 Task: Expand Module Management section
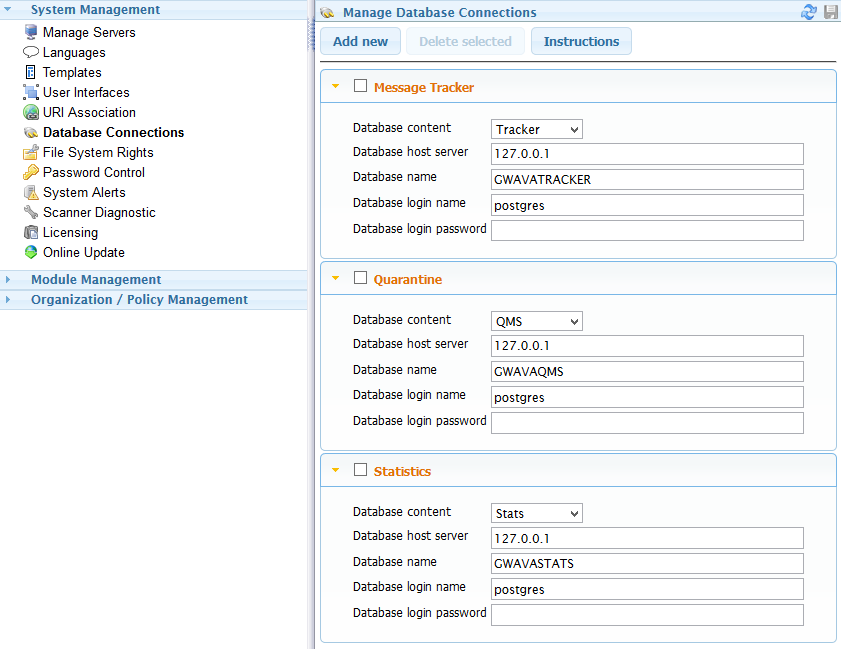point(95,280)
